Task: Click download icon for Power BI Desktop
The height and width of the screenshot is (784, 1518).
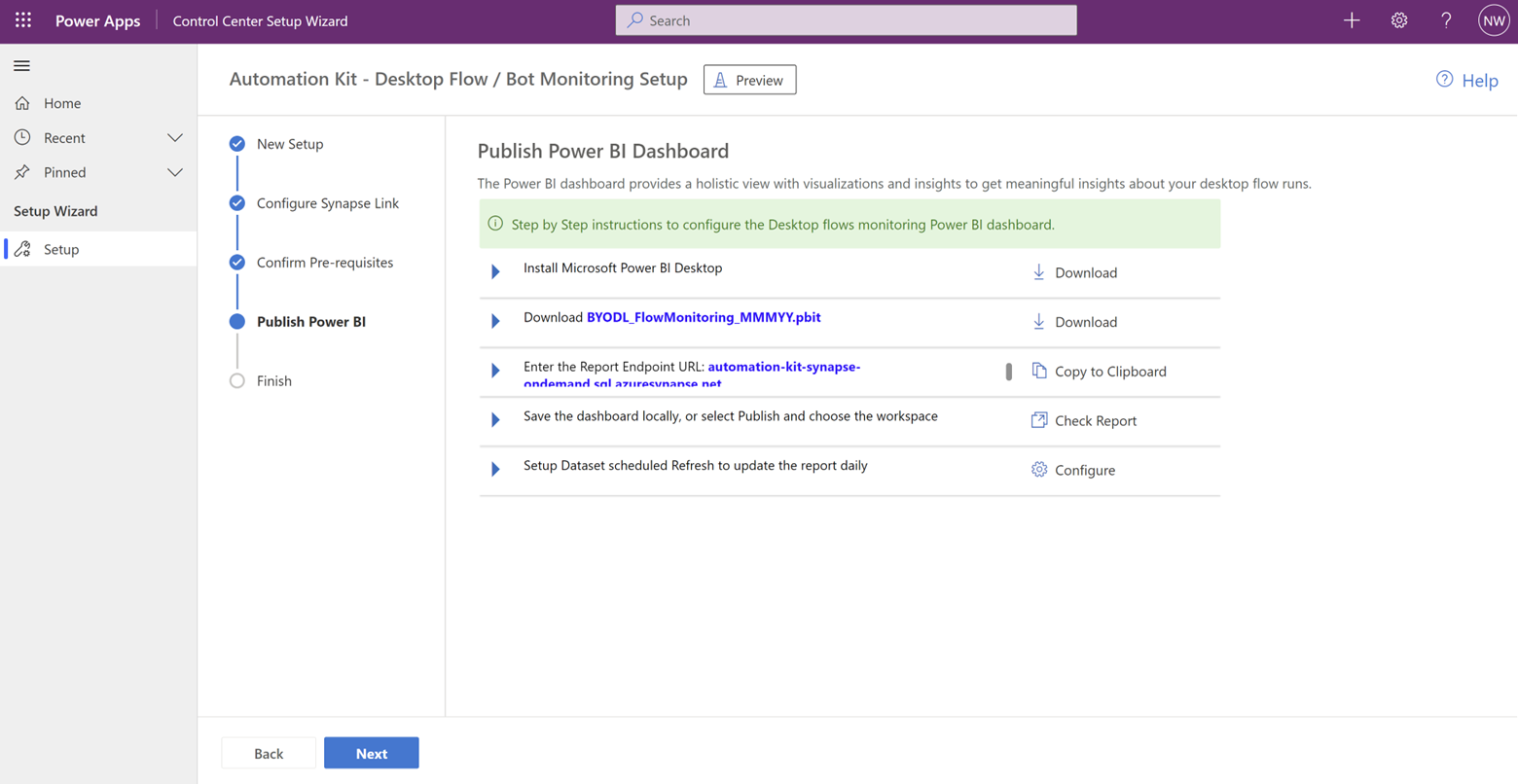Action: coord(1038,272)
